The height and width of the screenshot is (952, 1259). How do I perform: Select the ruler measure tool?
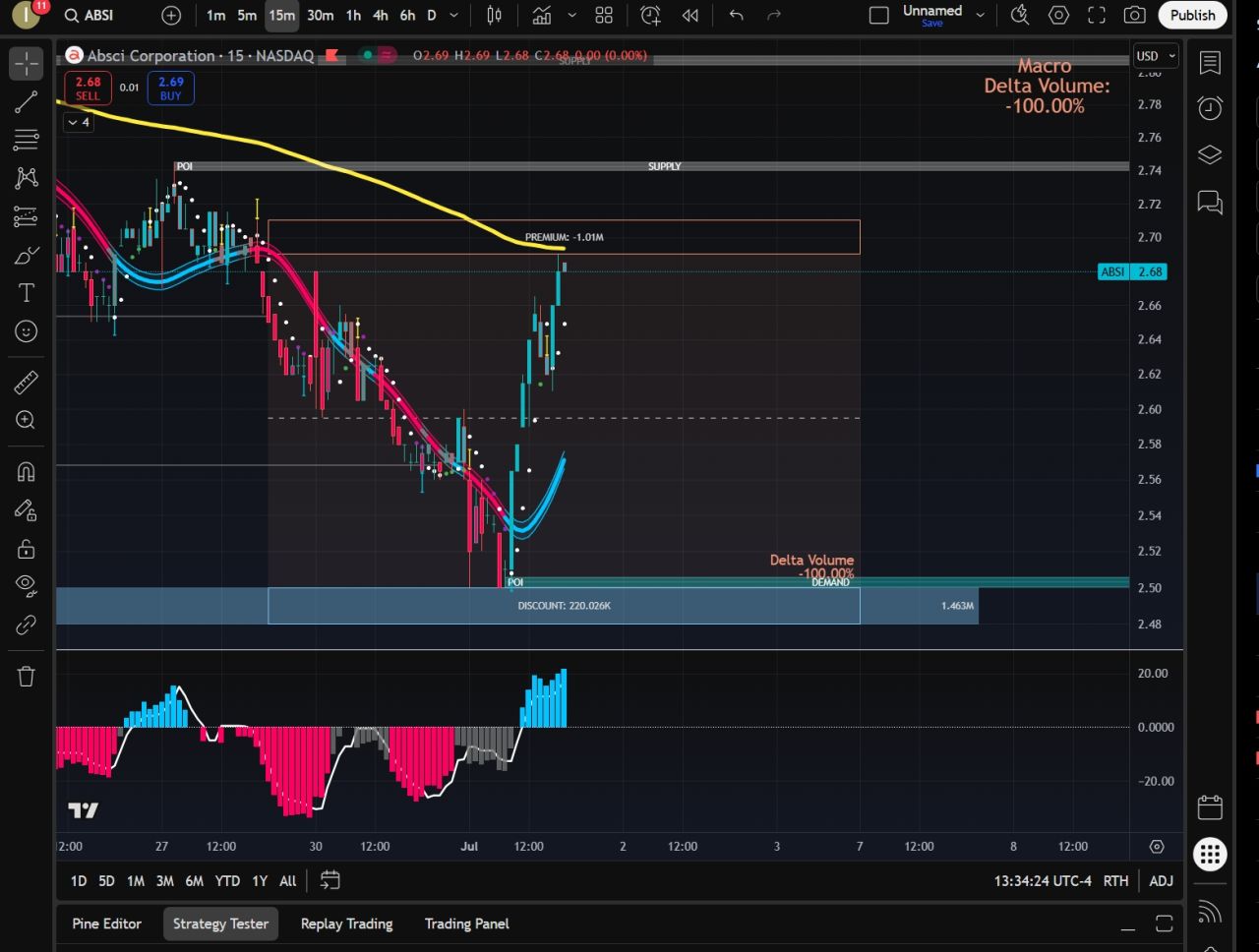(x=27, y=382)
